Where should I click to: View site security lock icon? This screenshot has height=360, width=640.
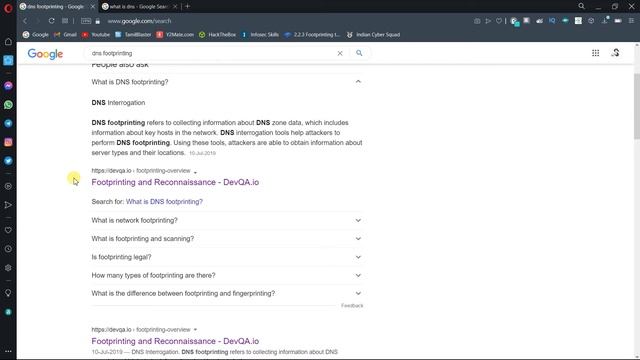(x=98, y=21)
